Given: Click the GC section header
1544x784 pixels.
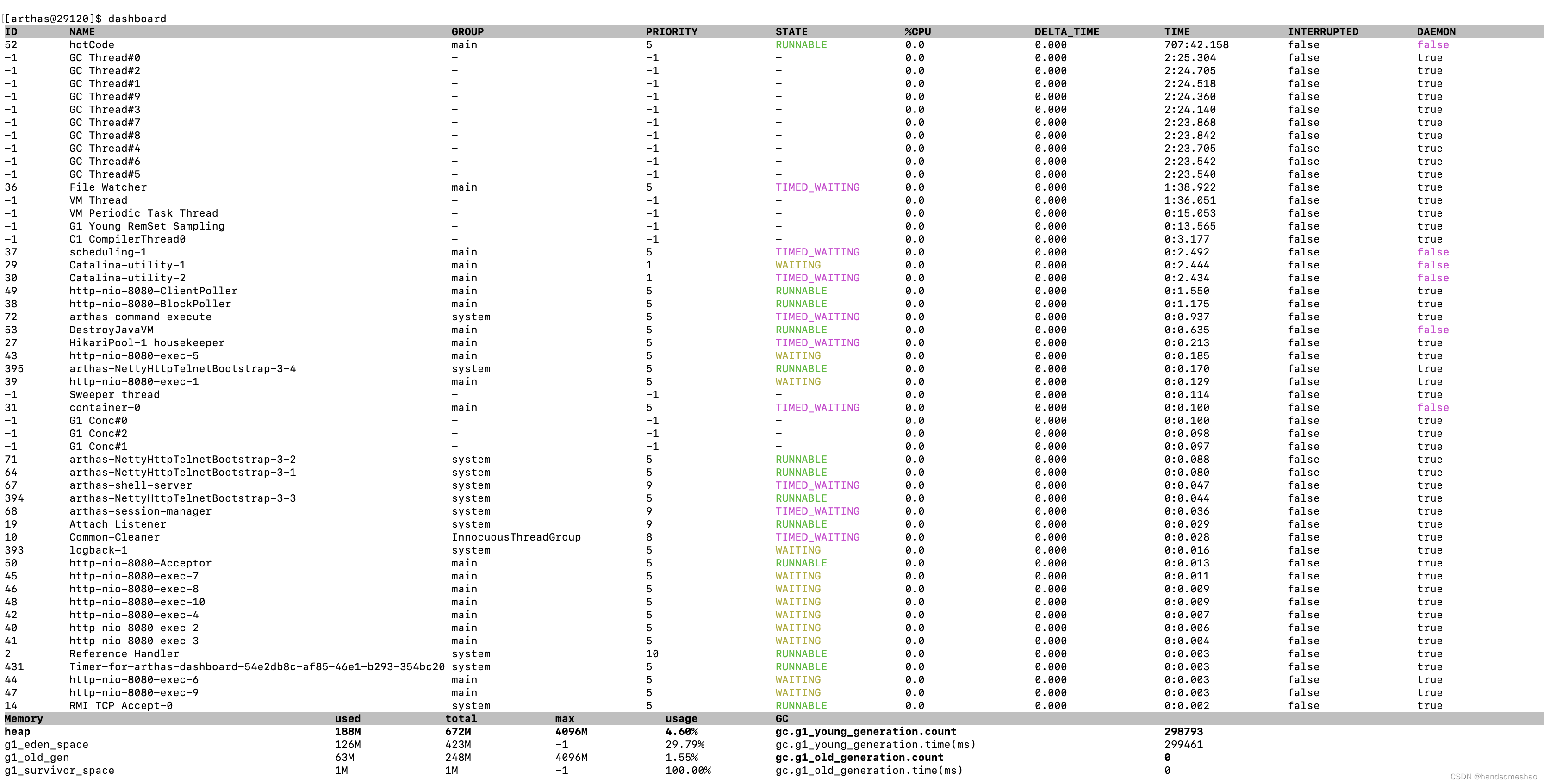Looking at the screenshot, I should pos(782,719).
